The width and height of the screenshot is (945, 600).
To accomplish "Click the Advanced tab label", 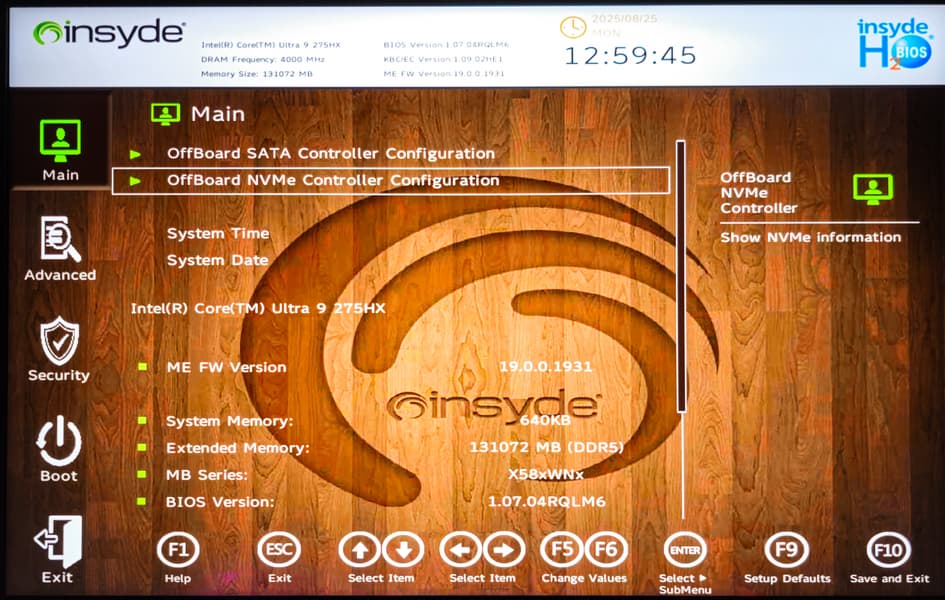I will 60,275.
